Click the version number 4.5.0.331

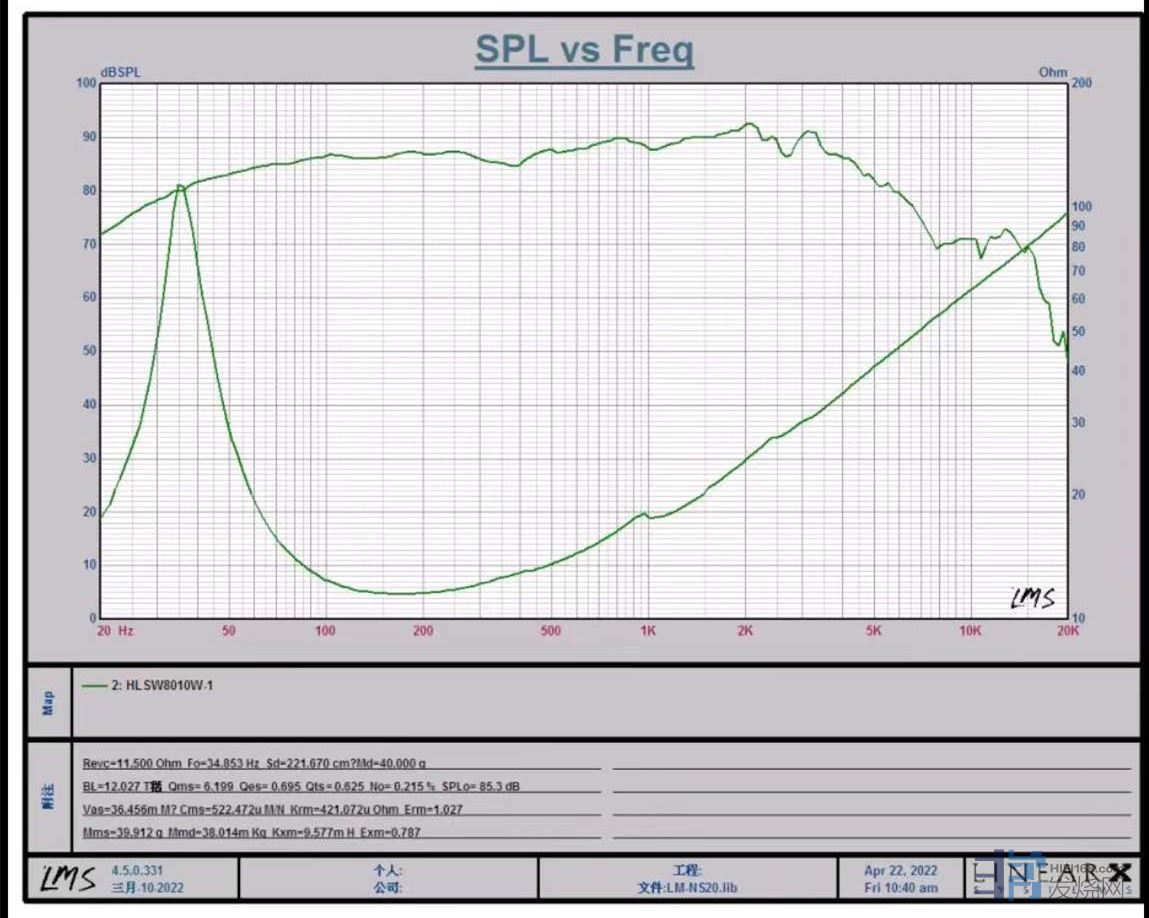point(137,871)
